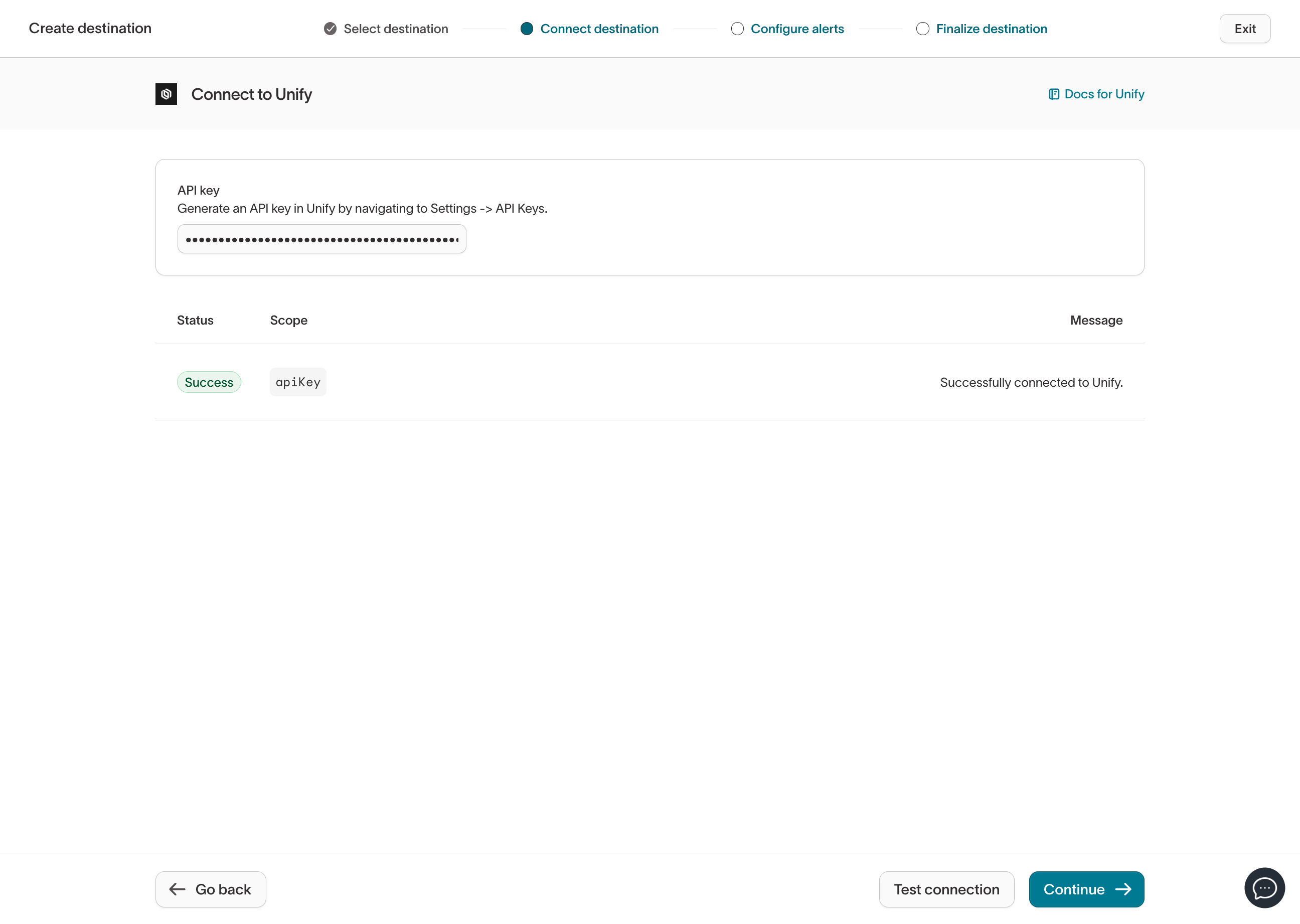Click the Status column header

pos(195,321)
